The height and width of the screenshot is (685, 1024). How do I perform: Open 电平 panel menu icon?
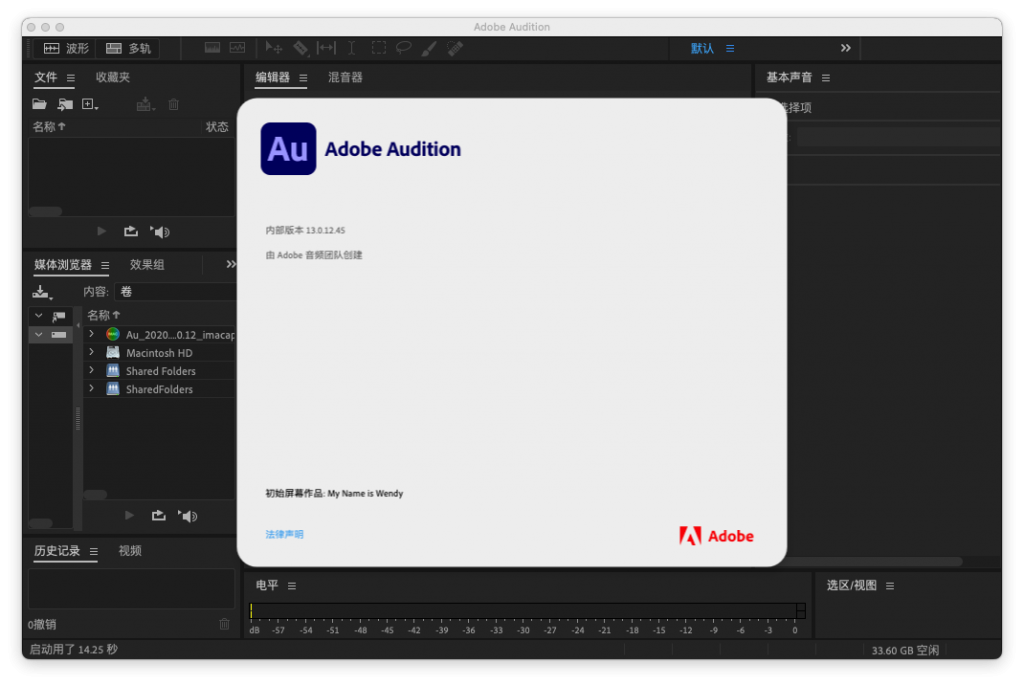[292, 586]
